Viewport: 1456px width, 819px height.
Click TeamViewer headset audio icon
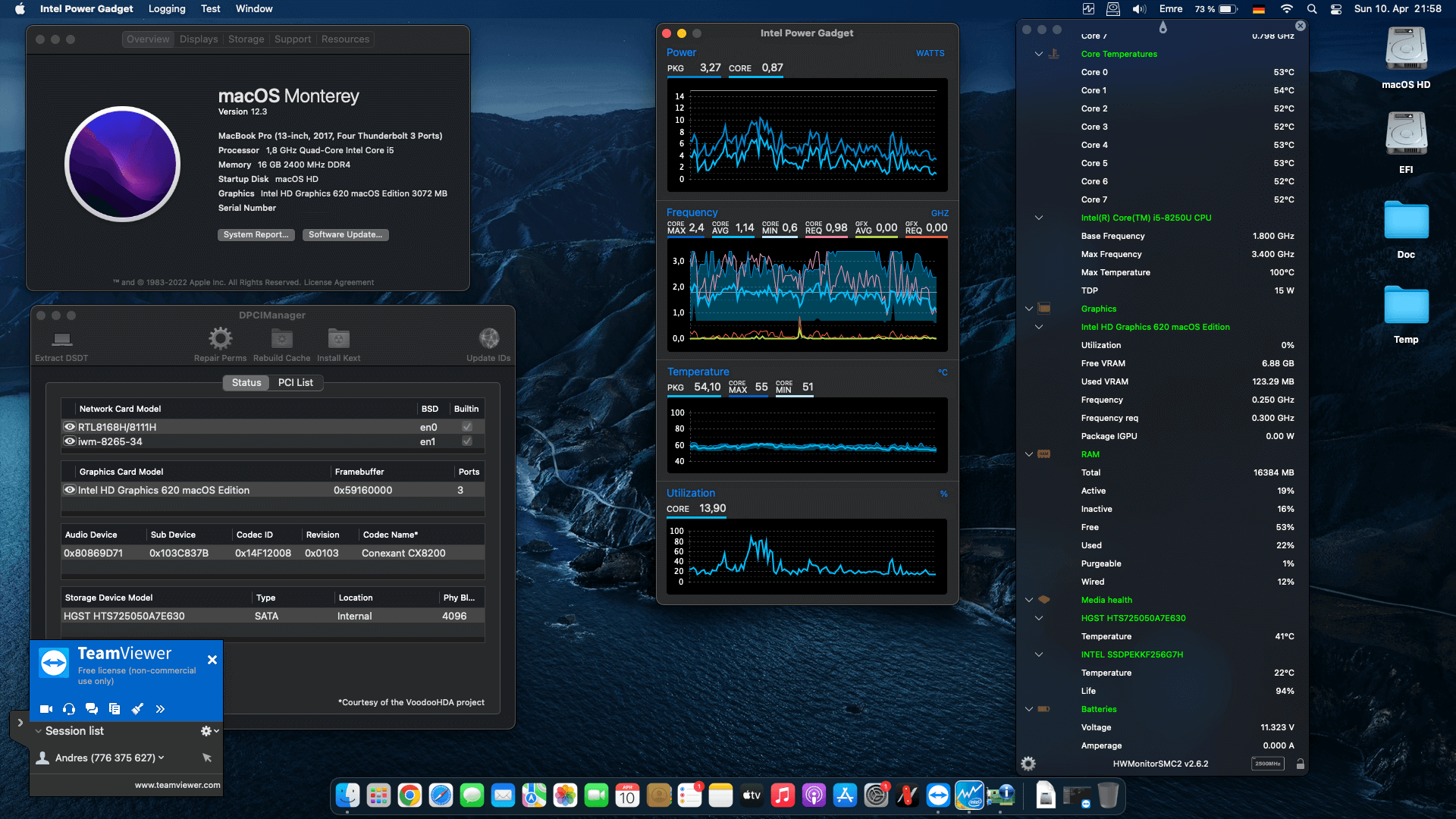pyautogui.click(x=69, y=709)
